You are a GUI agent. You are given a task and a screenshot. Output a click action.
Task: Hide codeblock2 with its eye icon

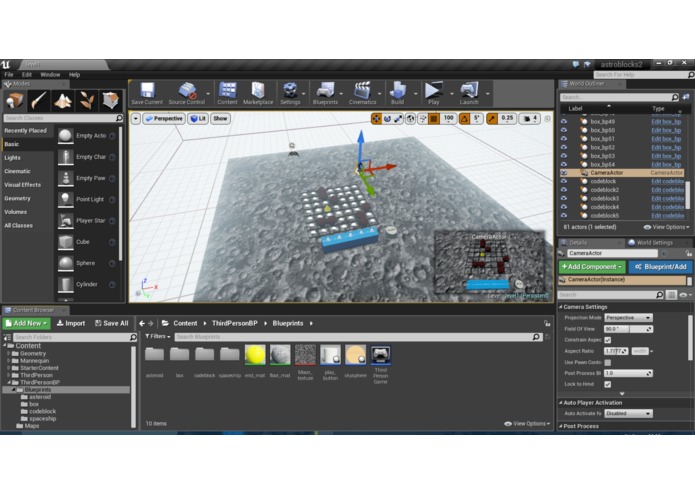click(x=564, y=190)
